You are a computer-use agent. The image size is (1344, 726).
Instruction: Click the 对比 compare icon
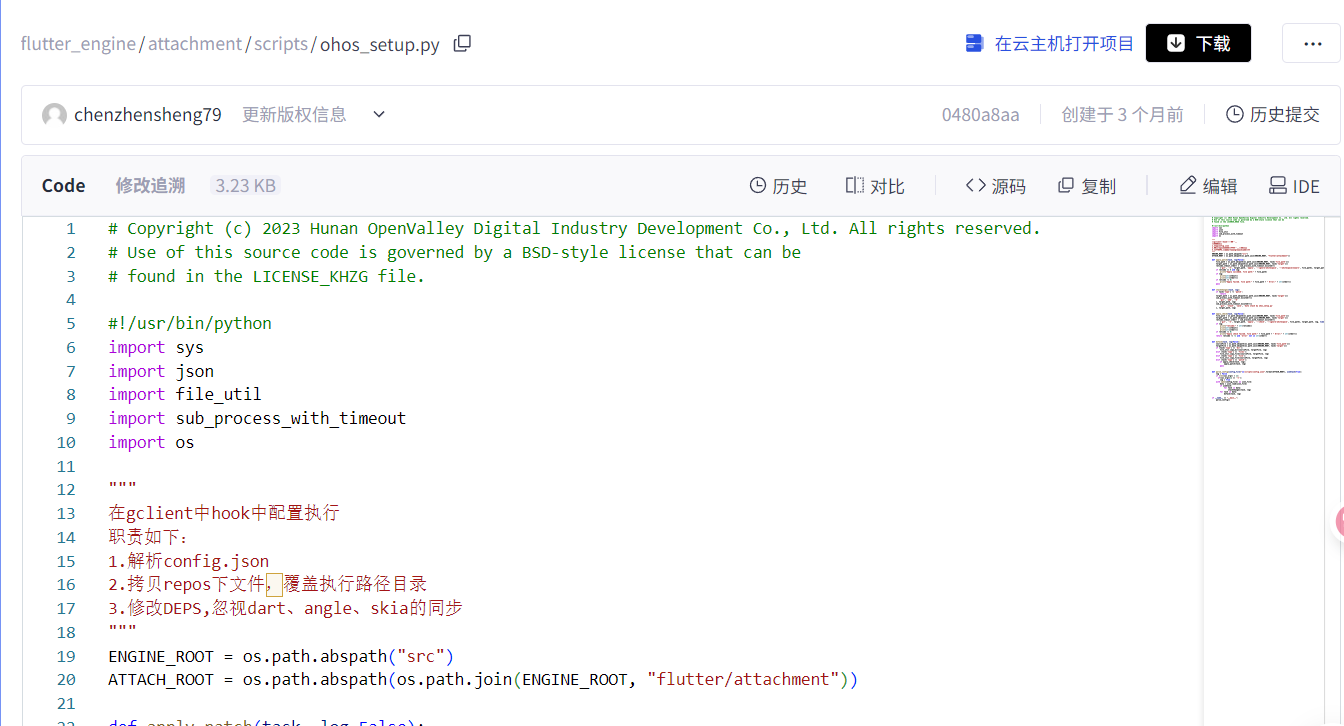855,186
